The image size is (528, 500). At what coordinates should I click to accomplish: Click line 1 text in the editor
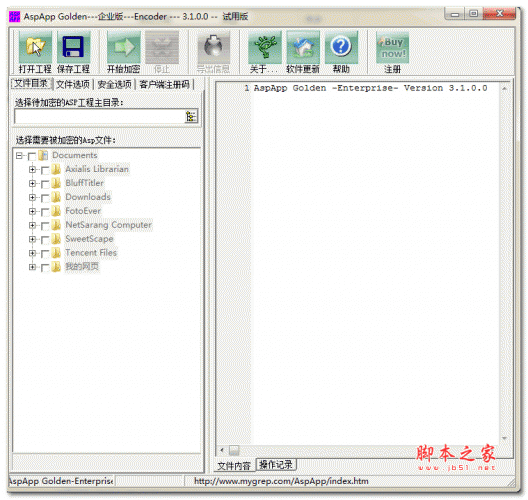(x=370, y=88)
